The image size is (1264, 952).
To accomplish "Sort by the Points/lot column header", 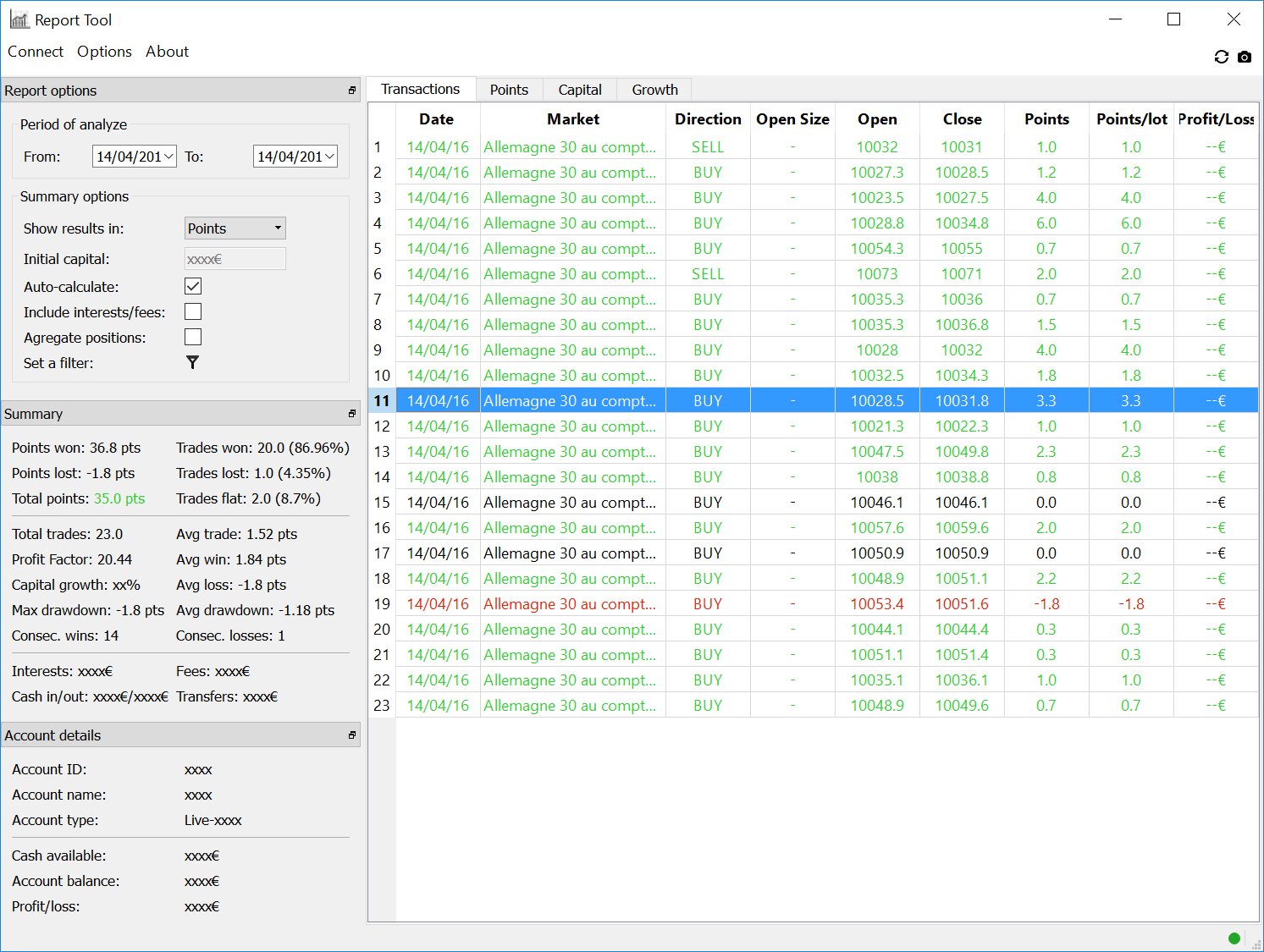I will (x=1131, y=119).
